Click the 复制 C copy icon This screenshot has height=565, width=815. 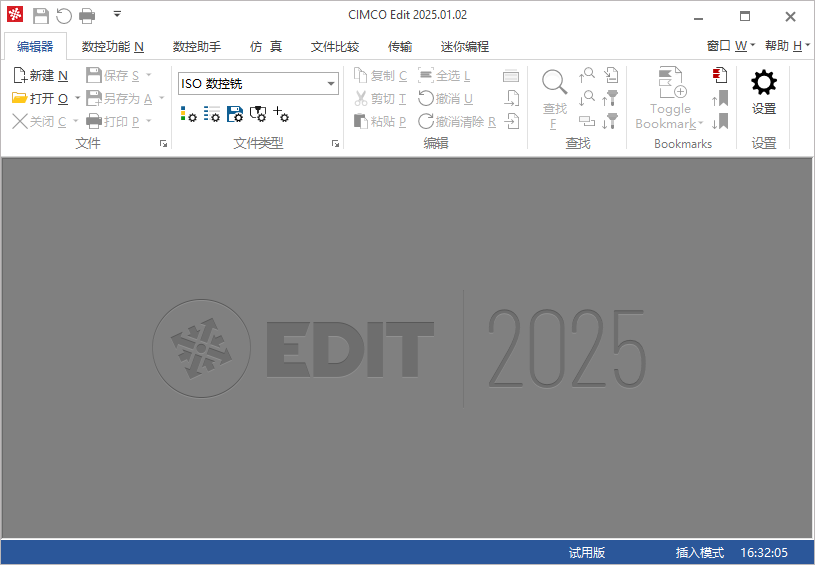(x=361, y=76)
